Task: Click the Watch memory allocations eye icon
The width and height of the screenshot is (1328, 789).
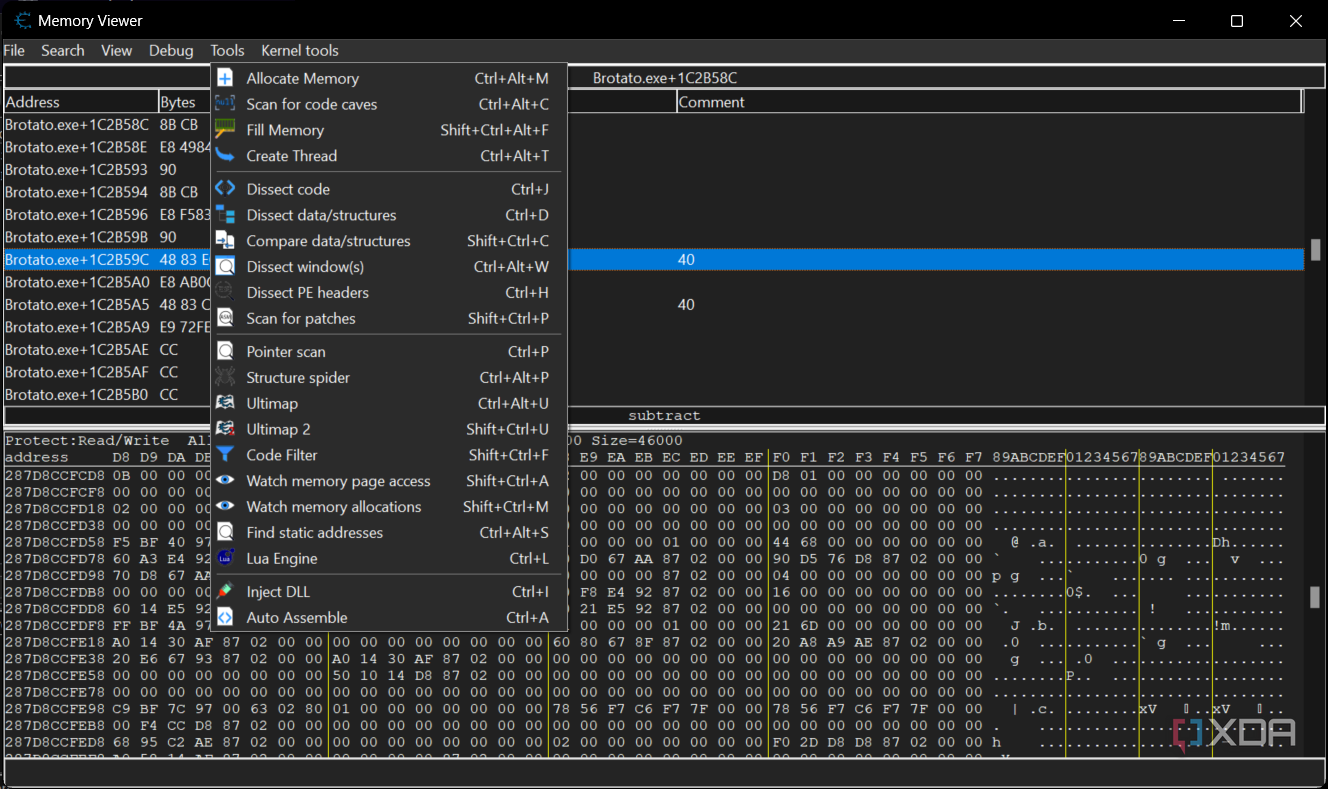Action: tap(226, 507)
